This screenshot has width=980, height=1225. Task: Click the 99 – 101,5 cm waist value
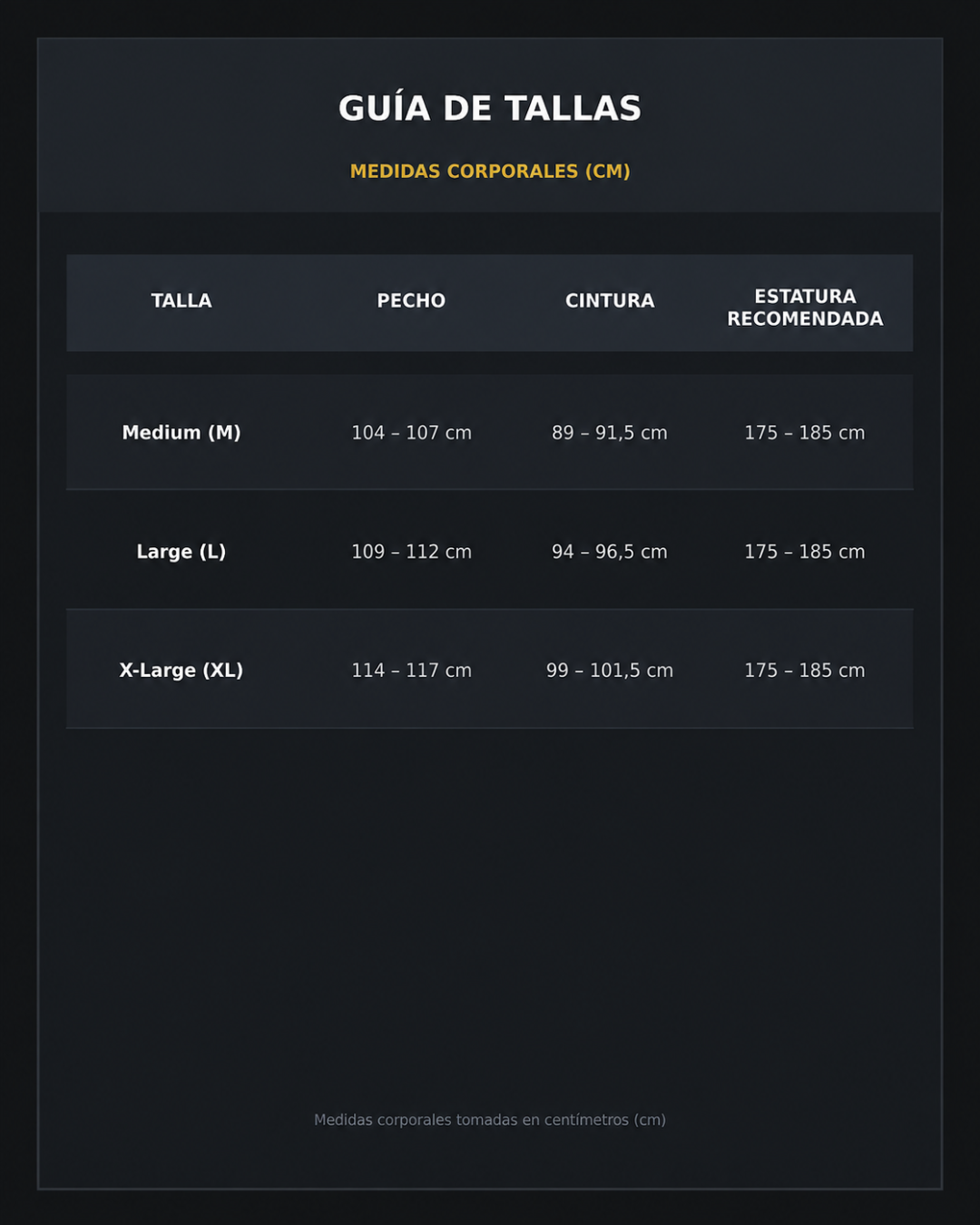(610, 671)
